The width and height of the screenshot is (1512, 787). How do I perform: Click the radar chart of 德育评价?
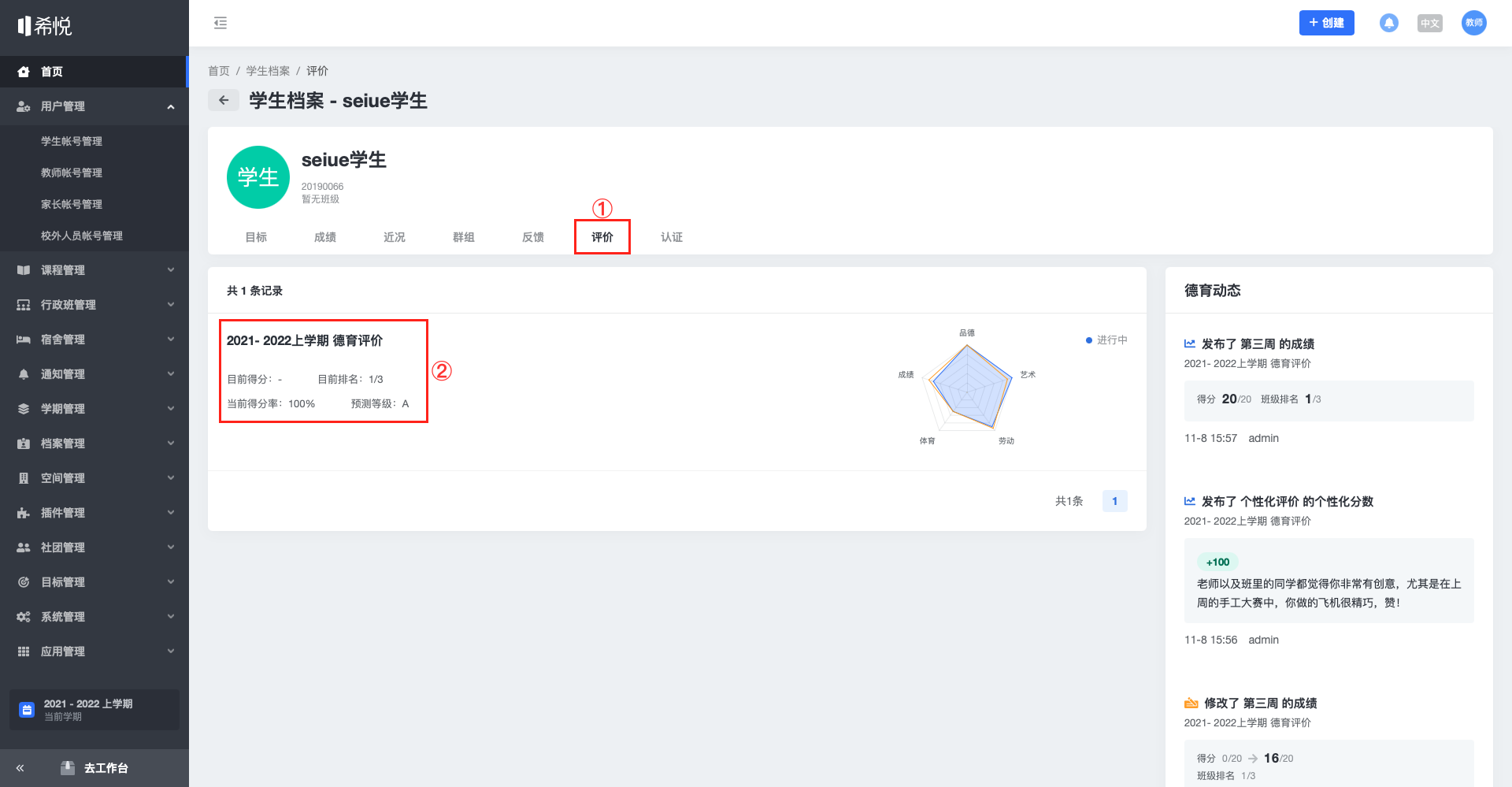[967, 386]
